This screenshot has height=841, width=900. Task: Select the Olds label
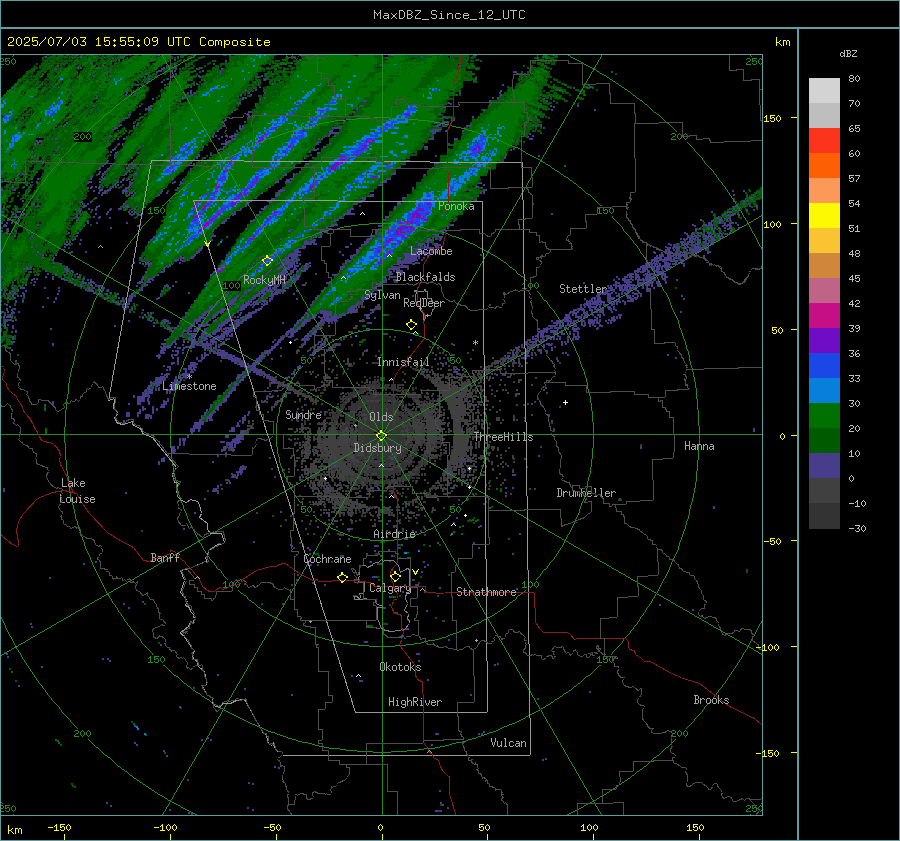381,417
